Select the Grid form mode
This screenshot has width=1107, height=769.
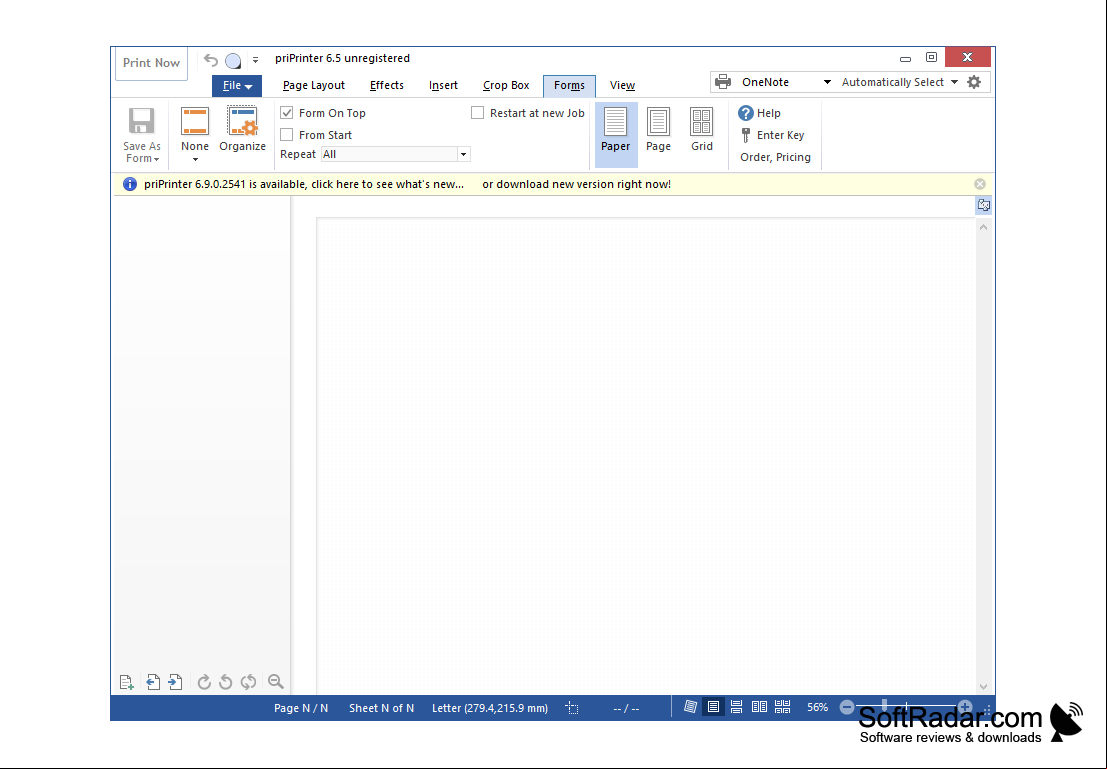[x=702, y=130]
